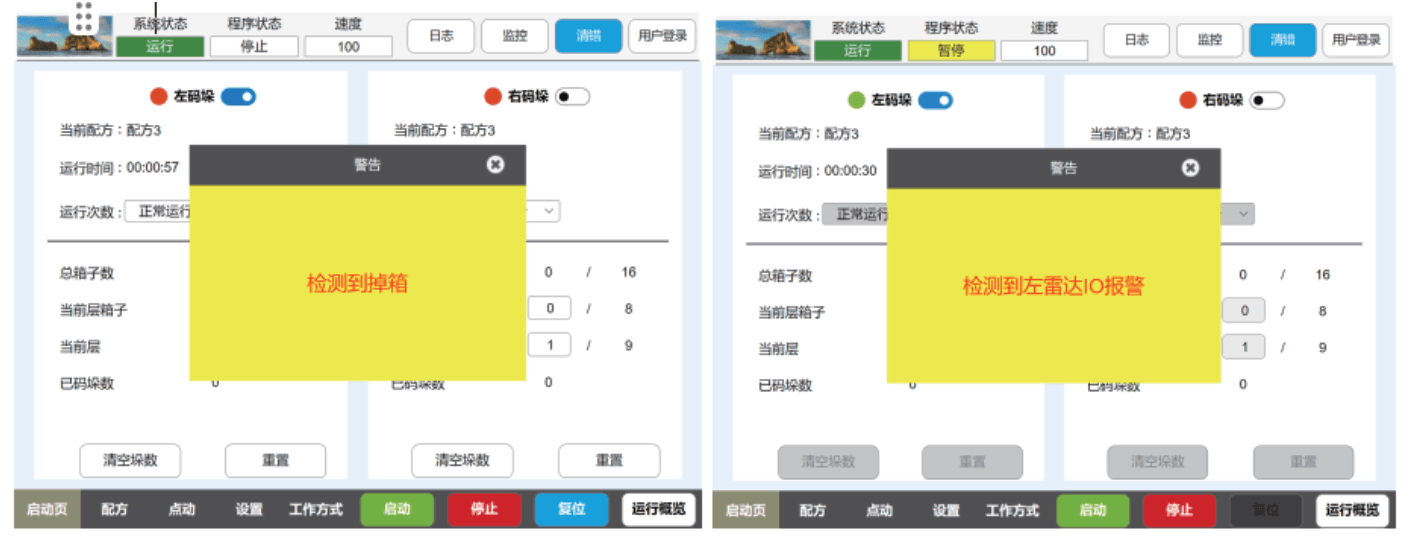This screenshot has width=1421, height=540.
Task: Select the 配方 tab in the right screen
Action: 812,511
